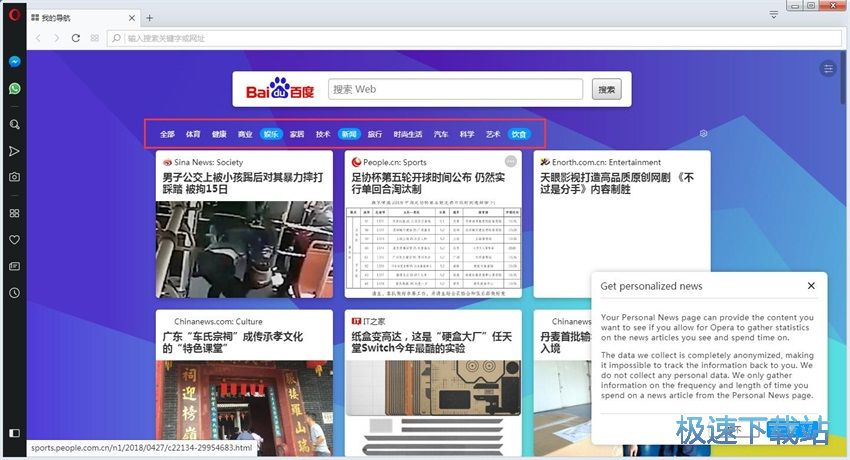Open WhatsApp in the sidebar
This screenshot has height=460, width=850.
click(x=15, y=88)
